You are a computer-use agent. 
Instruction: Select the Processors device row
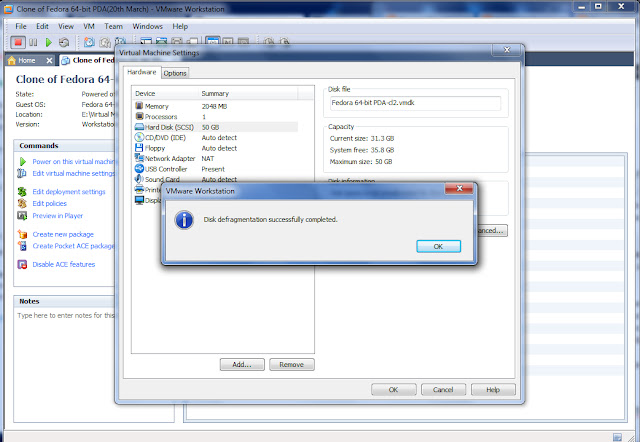[x=216, y=117]
